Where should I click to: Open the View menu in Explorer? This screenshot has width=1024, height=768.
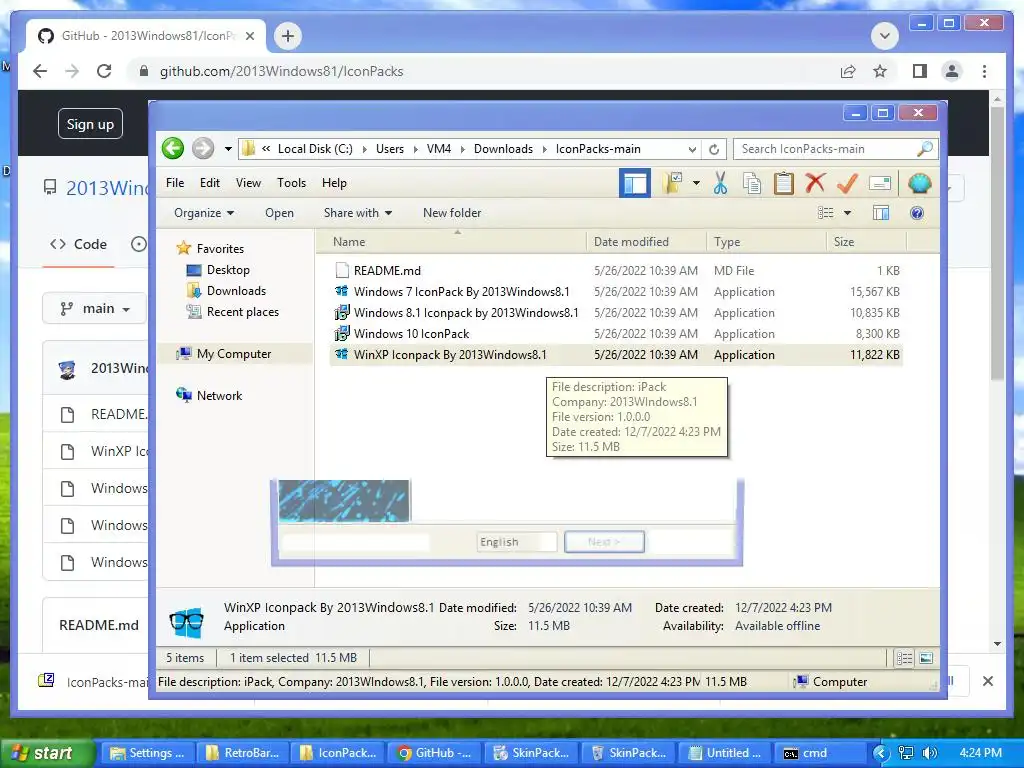coord(248,183)
